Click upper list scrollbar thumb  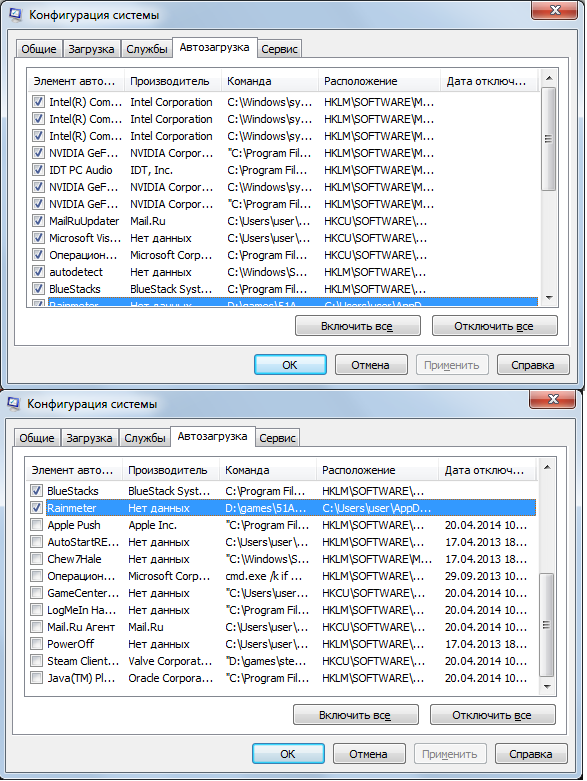[549, 139]
